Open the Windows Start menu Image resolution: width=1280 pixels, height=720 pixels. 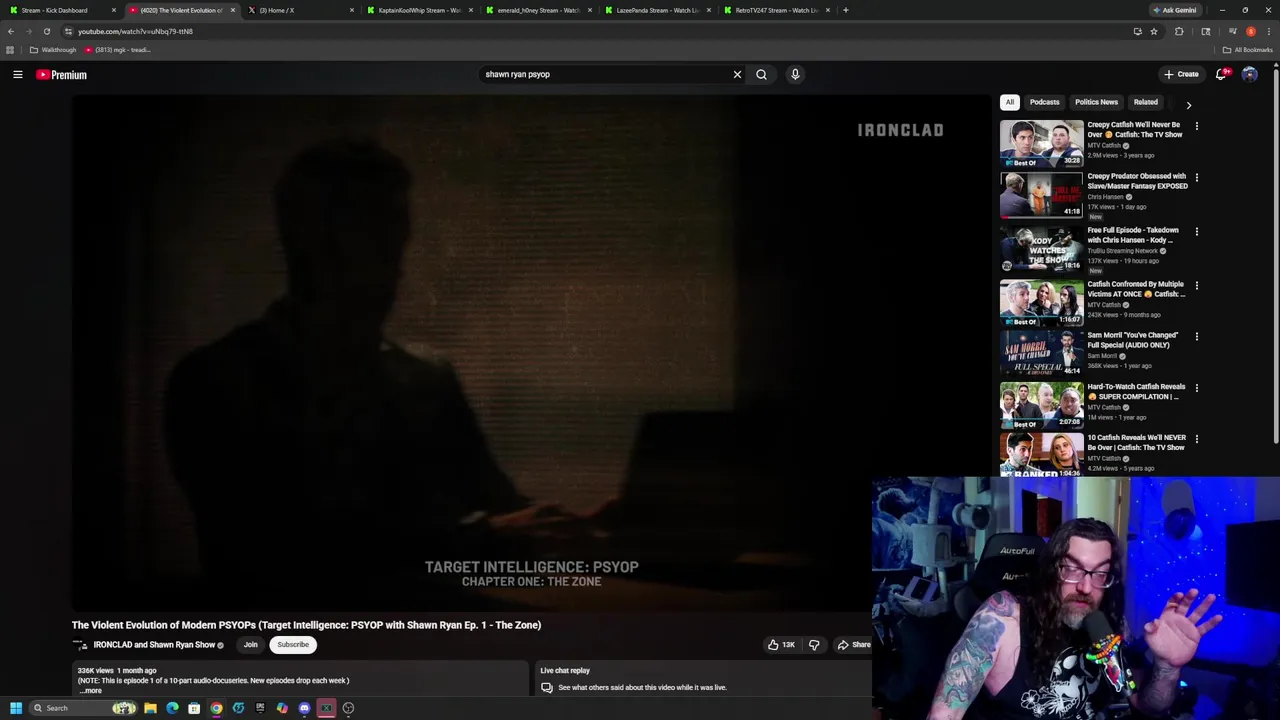16,708
